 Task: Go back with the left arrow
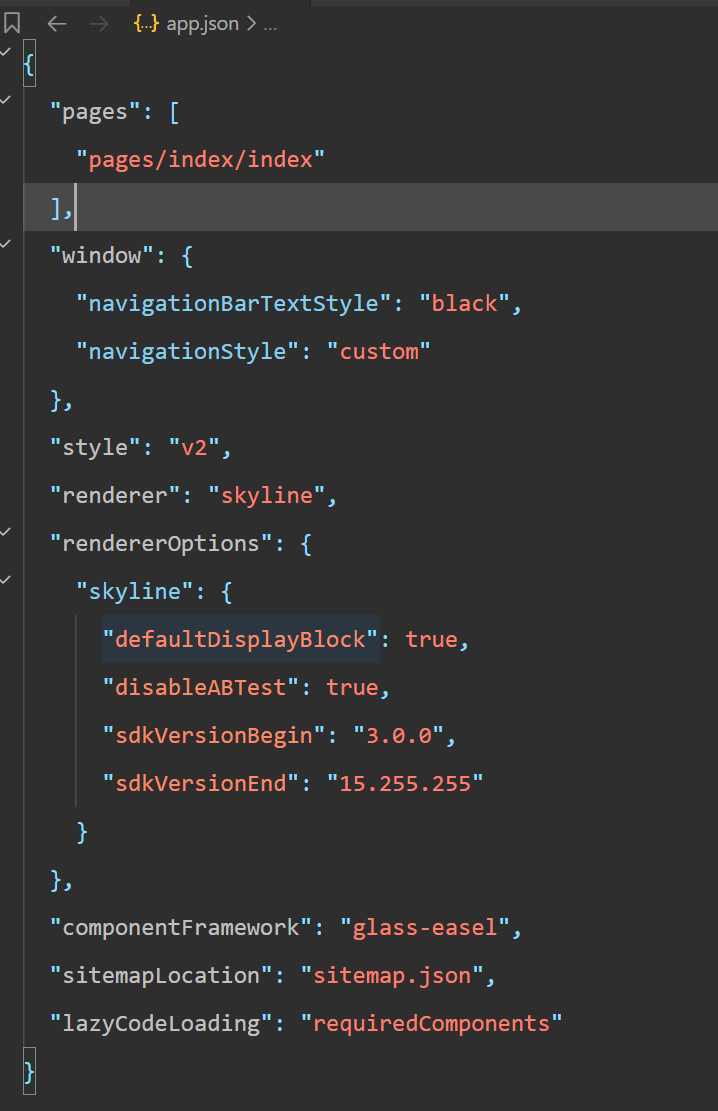pyautogui.click(x=57, y=23)
